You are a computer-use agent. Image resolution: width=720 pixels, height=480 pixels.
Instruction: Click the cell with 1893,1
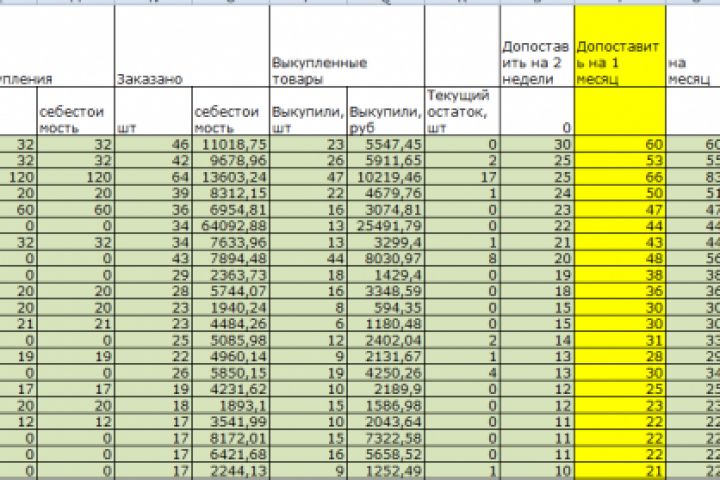(x=231, y=405)
